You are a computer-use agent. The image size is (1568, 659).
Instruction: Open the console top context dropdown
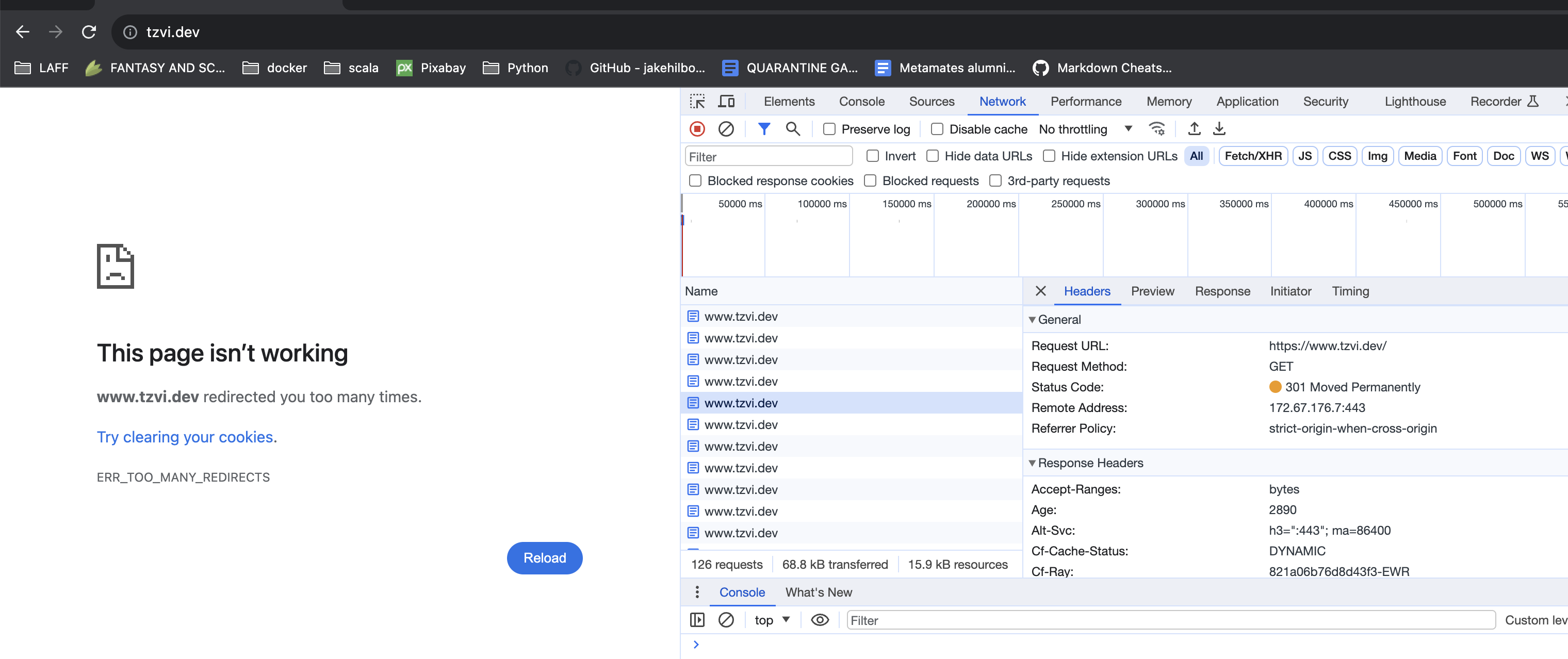[772, 620]
